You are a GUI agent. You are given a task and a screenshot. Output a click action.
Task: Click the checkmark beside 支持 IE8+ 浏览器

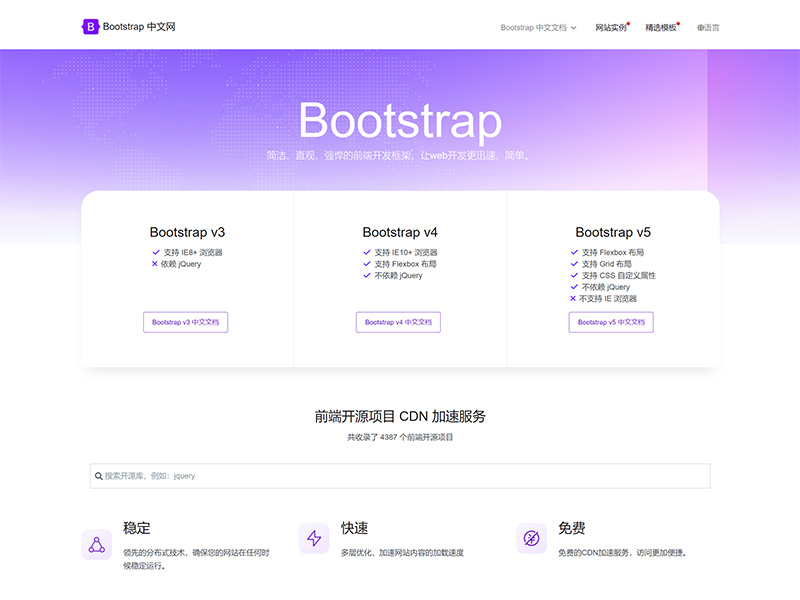click(x=156, y=252)
